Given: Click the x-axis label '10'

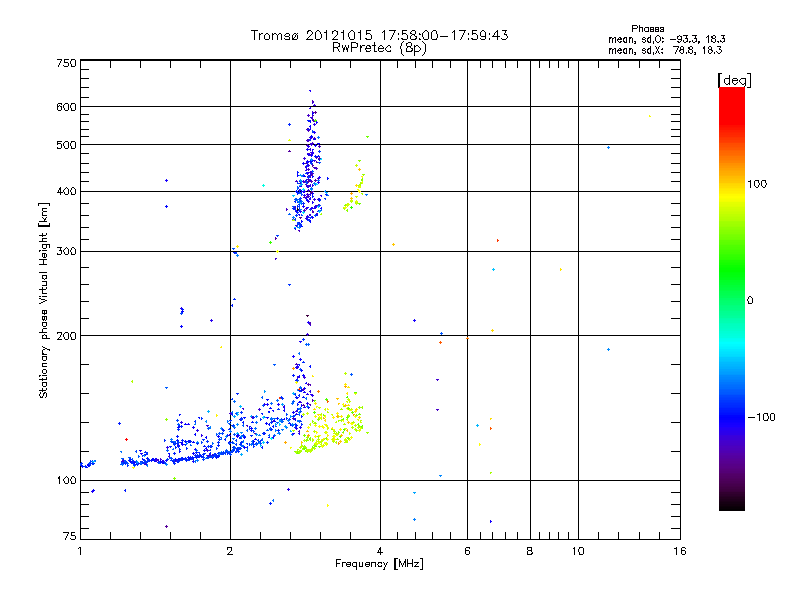Looking at the screenshot, I should (x=578, y=551).
